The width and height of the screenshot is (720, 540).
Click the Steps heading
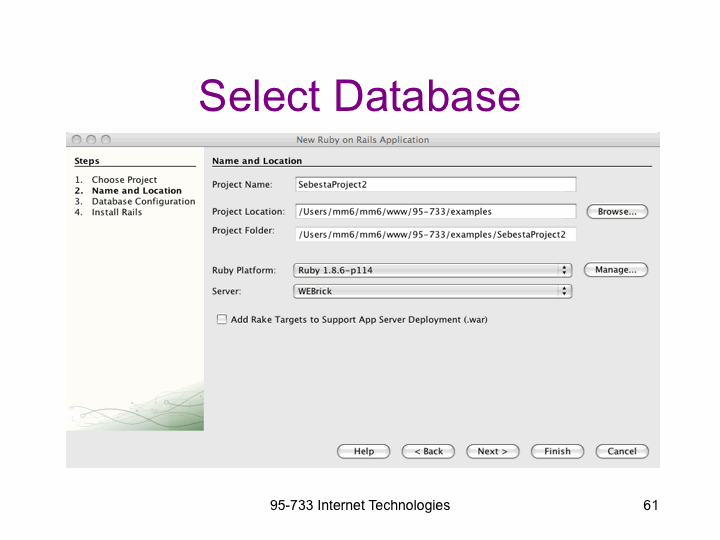tap(87, 161)
